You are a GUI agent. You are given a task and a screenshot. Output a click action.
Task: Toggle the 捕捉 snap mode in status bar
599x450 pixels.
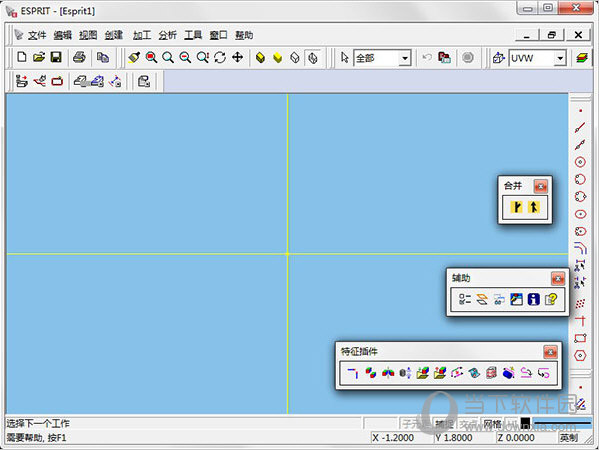[x=444, y=424]
